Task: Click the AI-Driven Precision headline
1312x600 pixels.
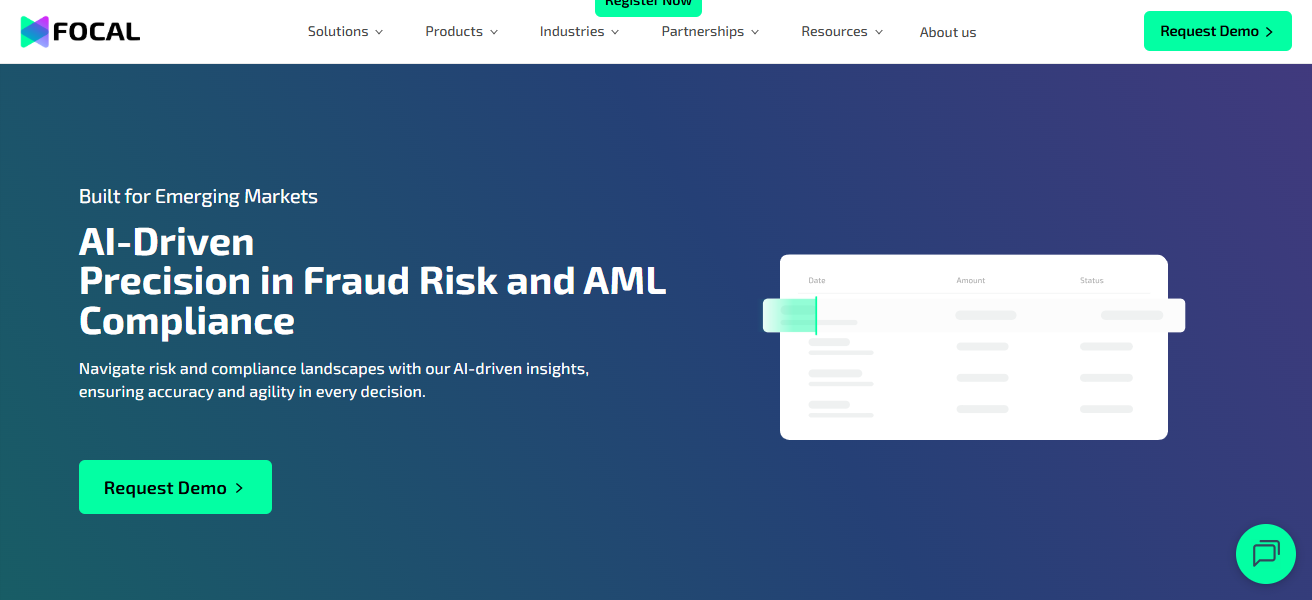Action: click(372, 282)
